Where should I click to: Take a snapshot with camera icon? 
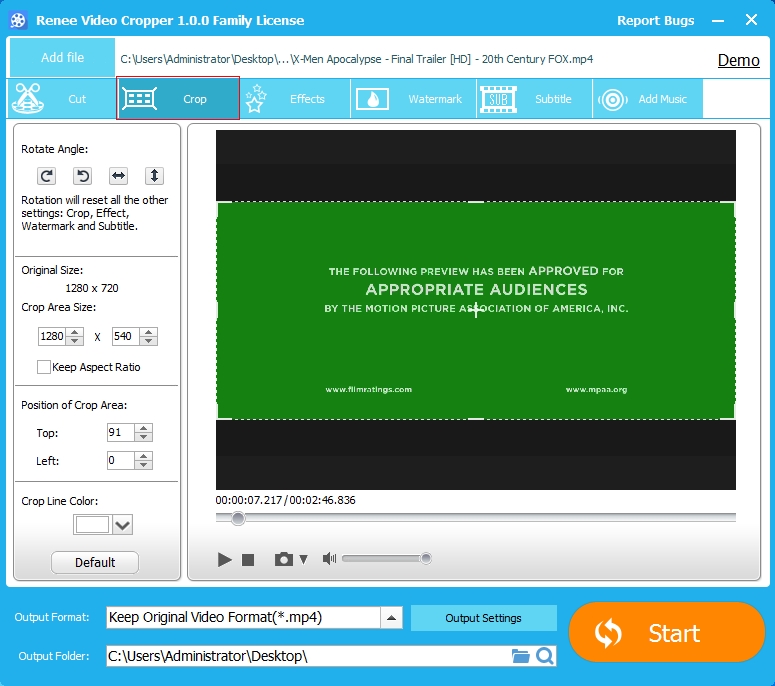pos(284,559)
